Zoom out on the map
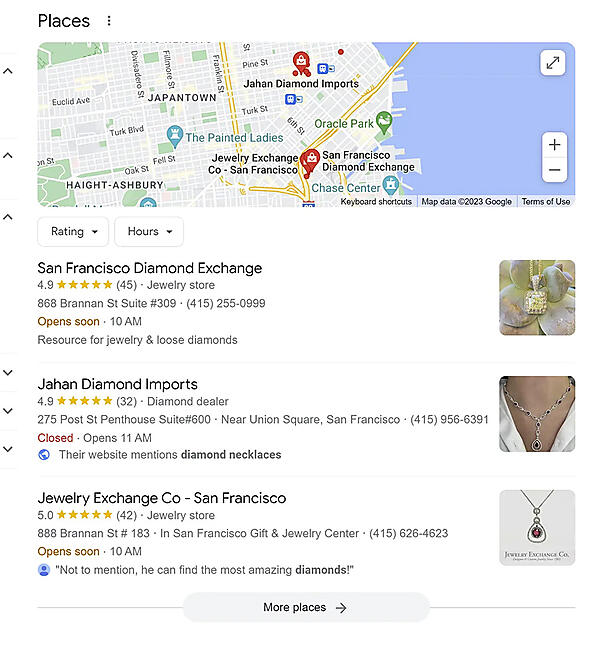 tap(554, 170)
